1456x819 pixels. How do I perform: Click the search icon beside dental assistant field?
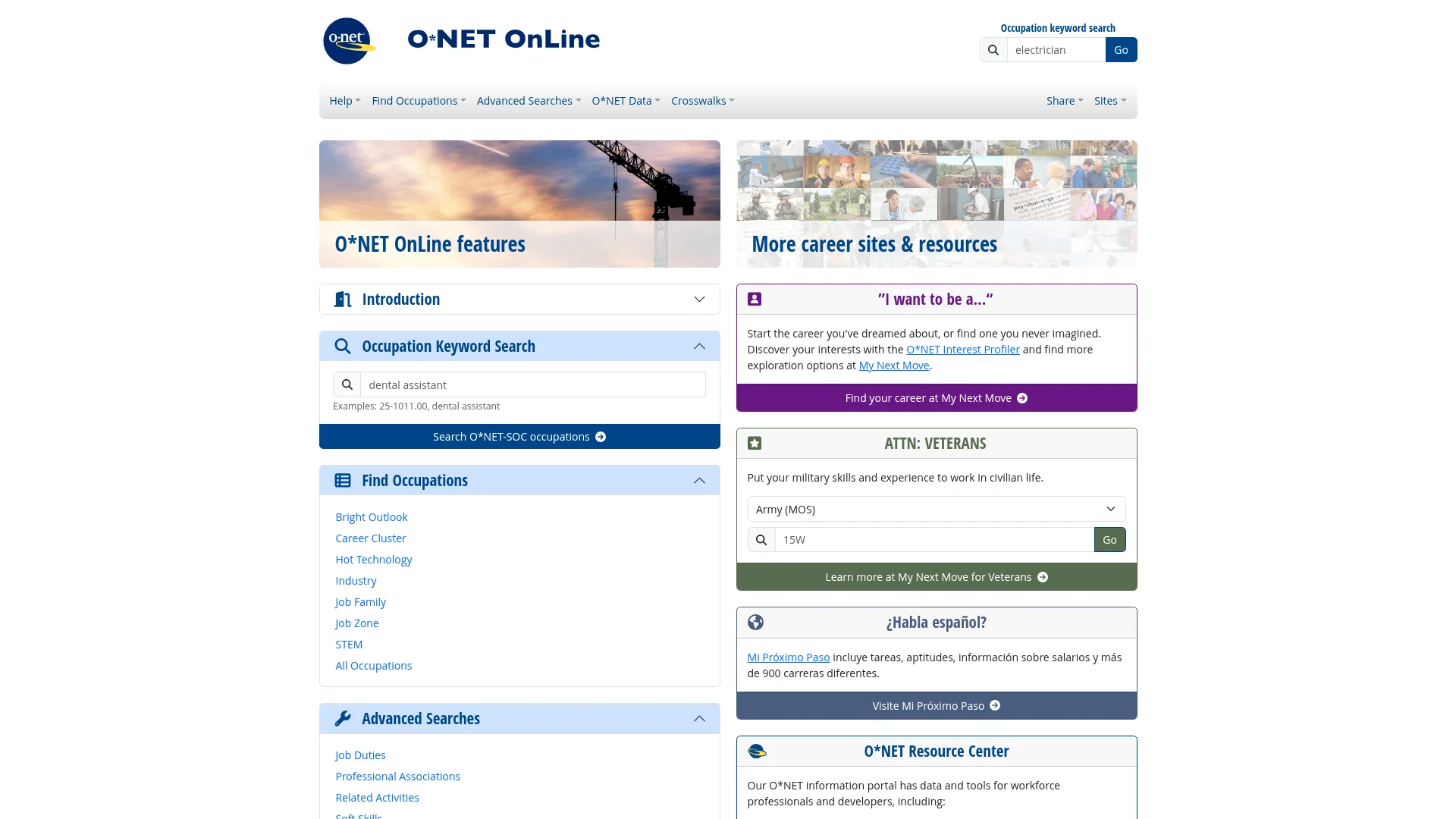347,385
